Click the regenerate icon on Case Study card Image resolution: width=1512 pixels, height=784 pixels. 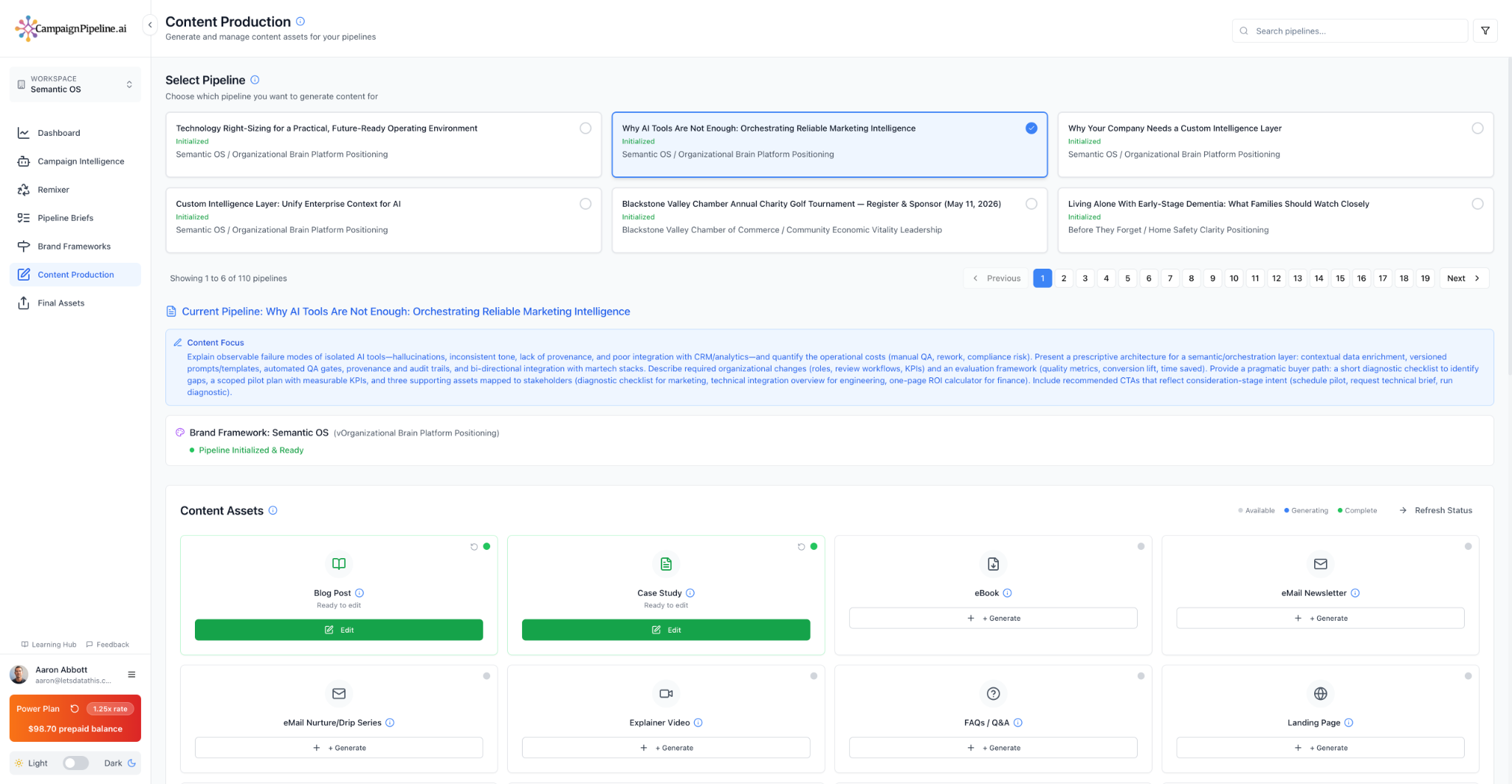coord(801,547)
